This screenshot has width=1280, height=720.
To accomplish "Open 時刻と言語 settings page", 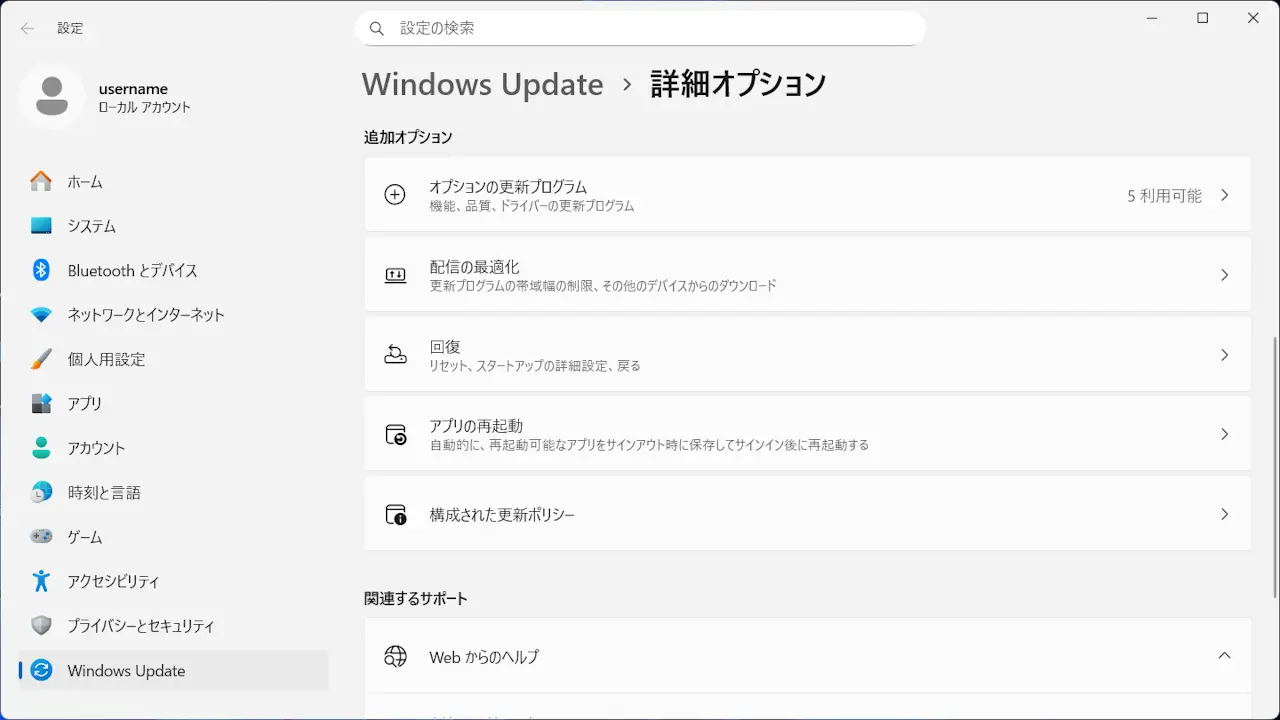I will 104,492.
